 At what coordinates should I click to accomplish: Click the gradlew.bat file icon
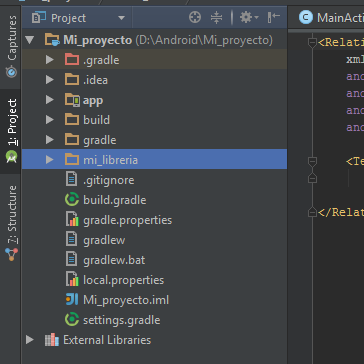tap(71, 260)
